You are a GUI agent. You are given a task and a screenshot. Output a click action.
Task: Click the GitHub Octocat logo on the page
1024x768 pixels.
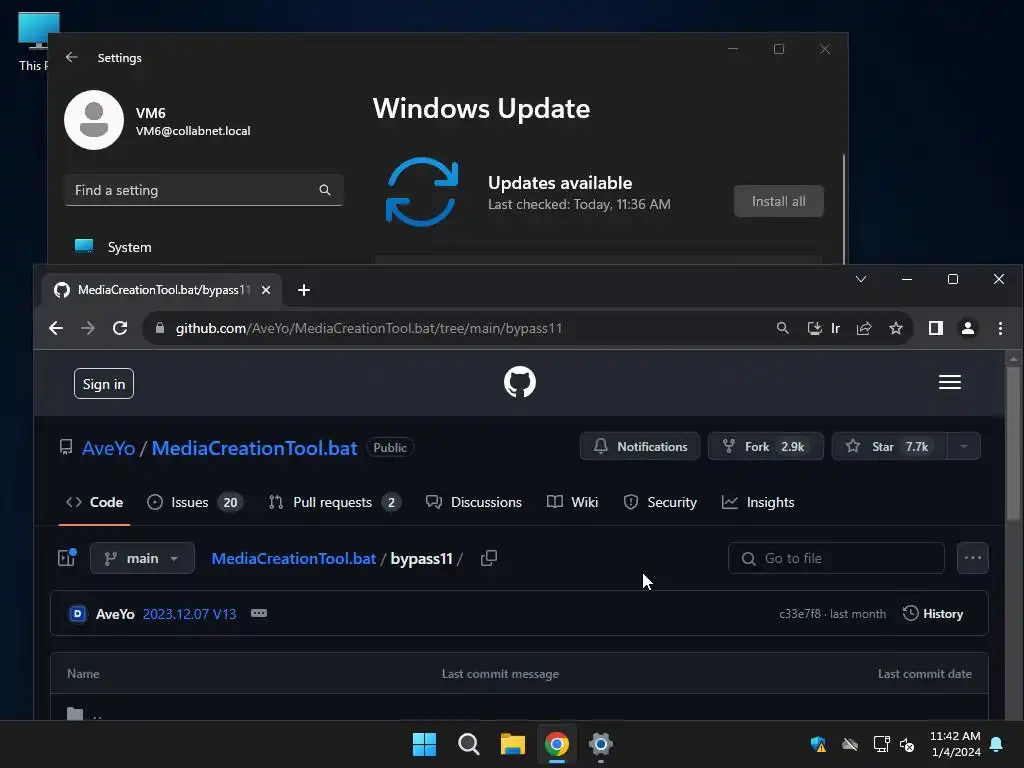(x=520, y=382)
